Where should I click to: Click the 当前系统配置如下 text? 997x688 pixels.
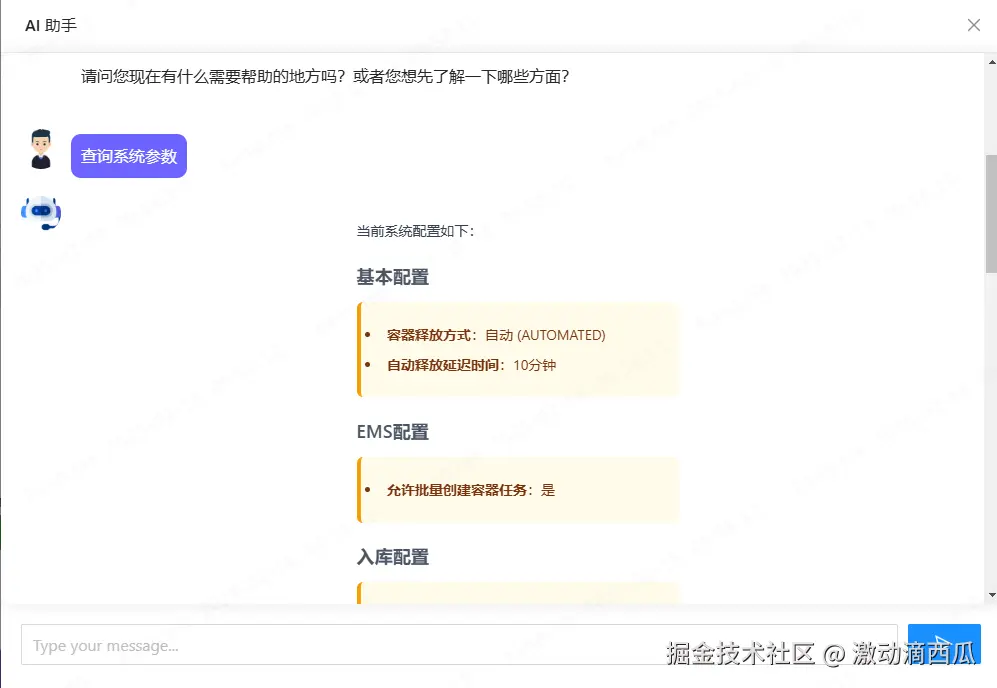415,231
